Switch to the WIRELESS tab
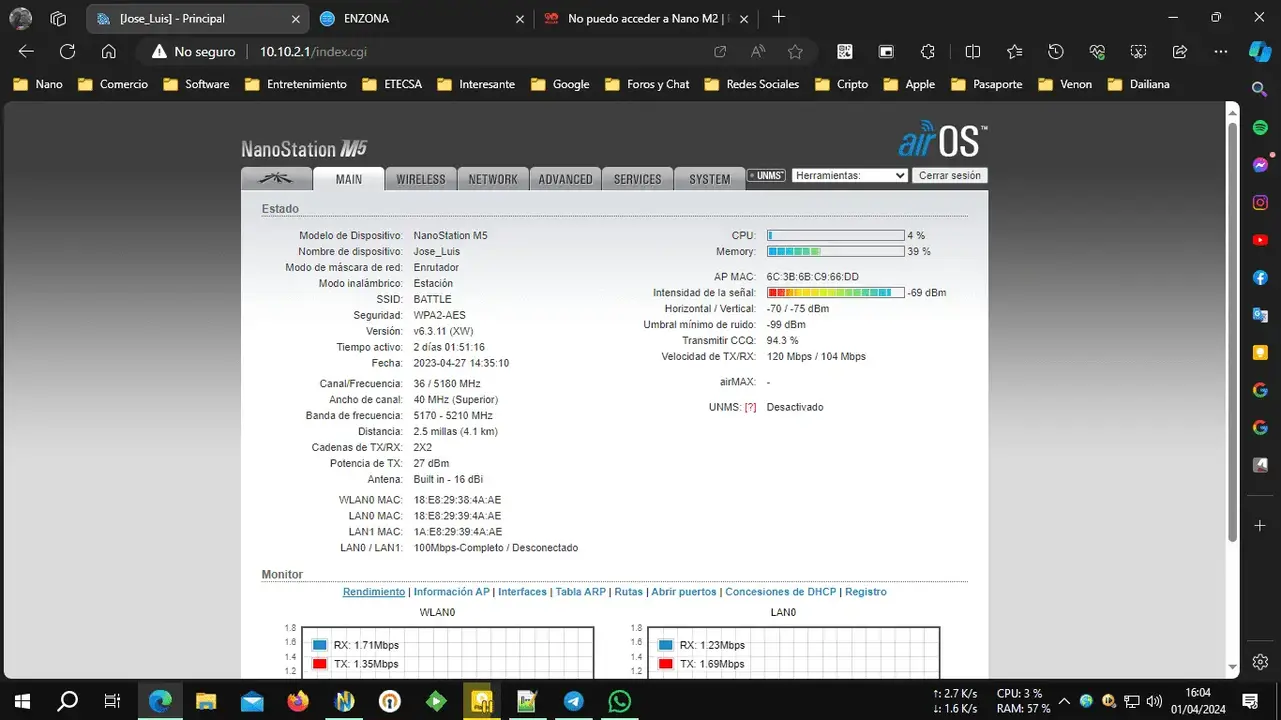This screenshot has height=720, width=1281. pos(420,179)
